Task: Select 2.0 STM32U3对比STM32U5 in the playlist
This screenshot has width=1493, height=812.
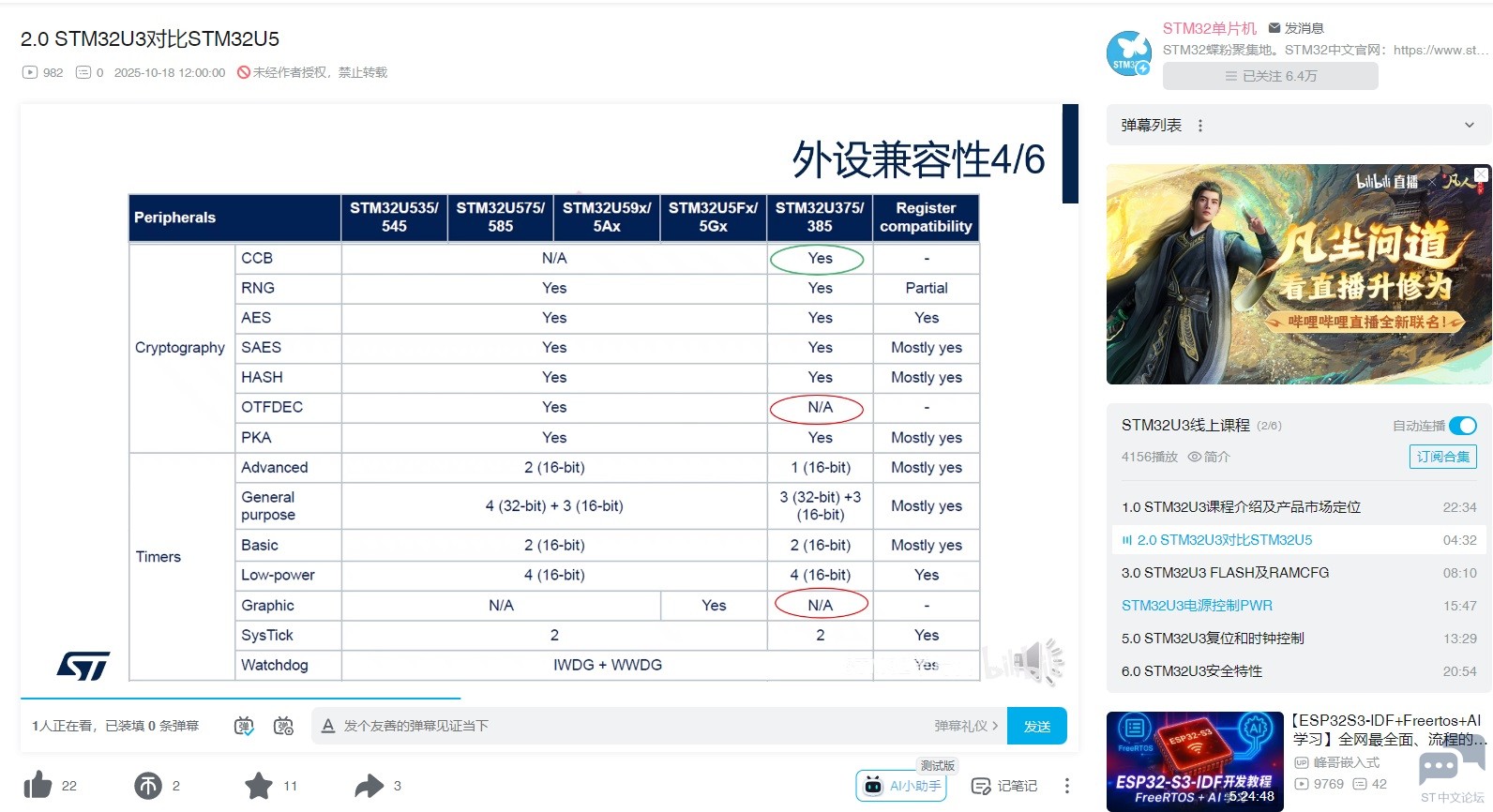Action: coord(1299,540)
